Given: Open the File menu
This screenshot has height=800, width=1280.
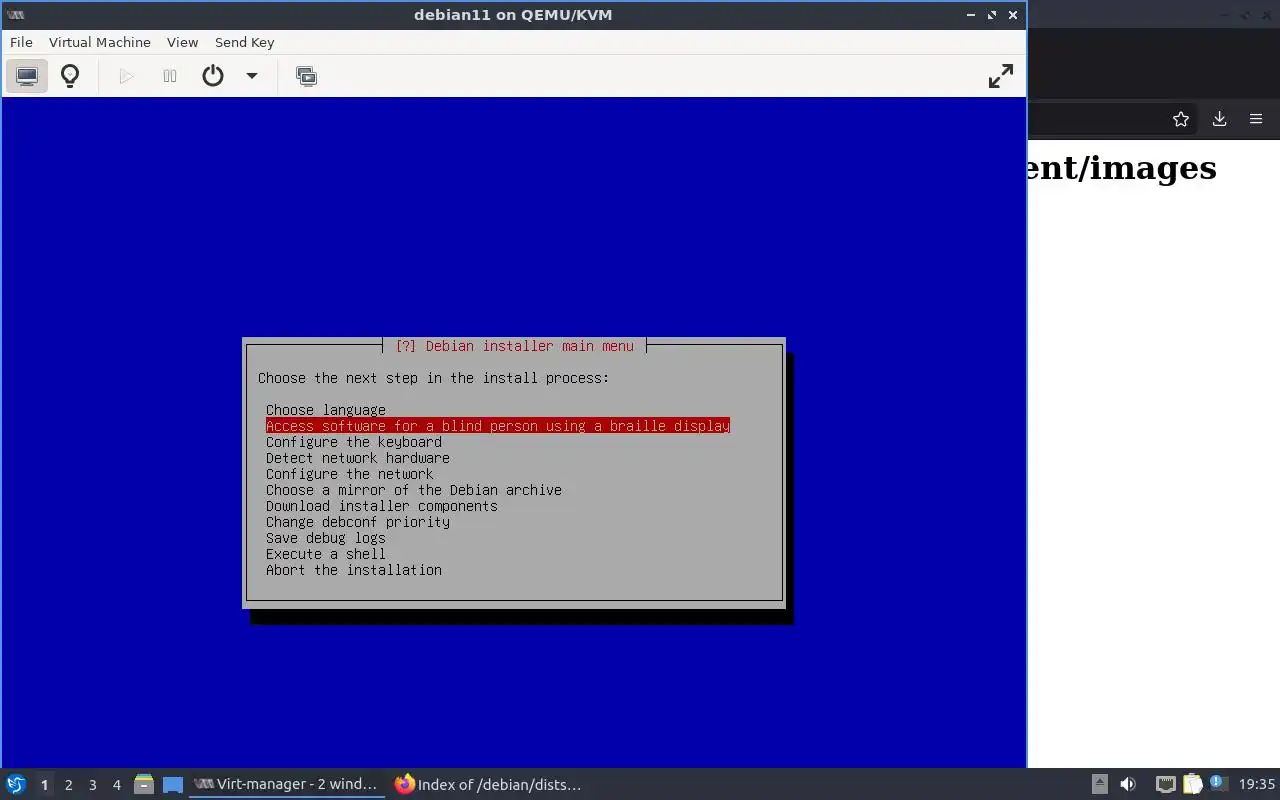Looking at the screenshot, I should [21, 42].
